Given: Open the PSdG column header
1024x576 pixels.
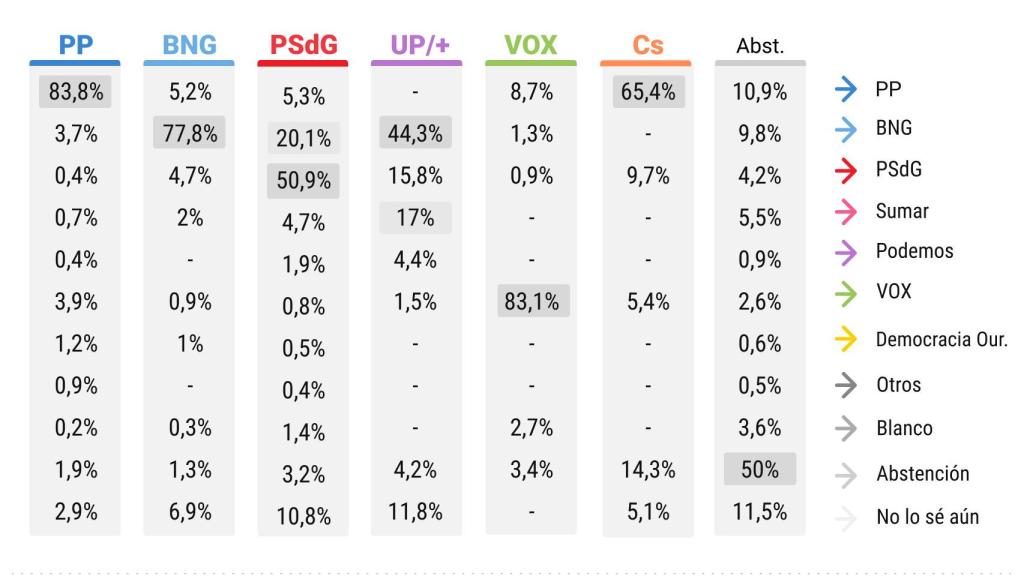Looking at the screenshot, I should coord(303,45).
